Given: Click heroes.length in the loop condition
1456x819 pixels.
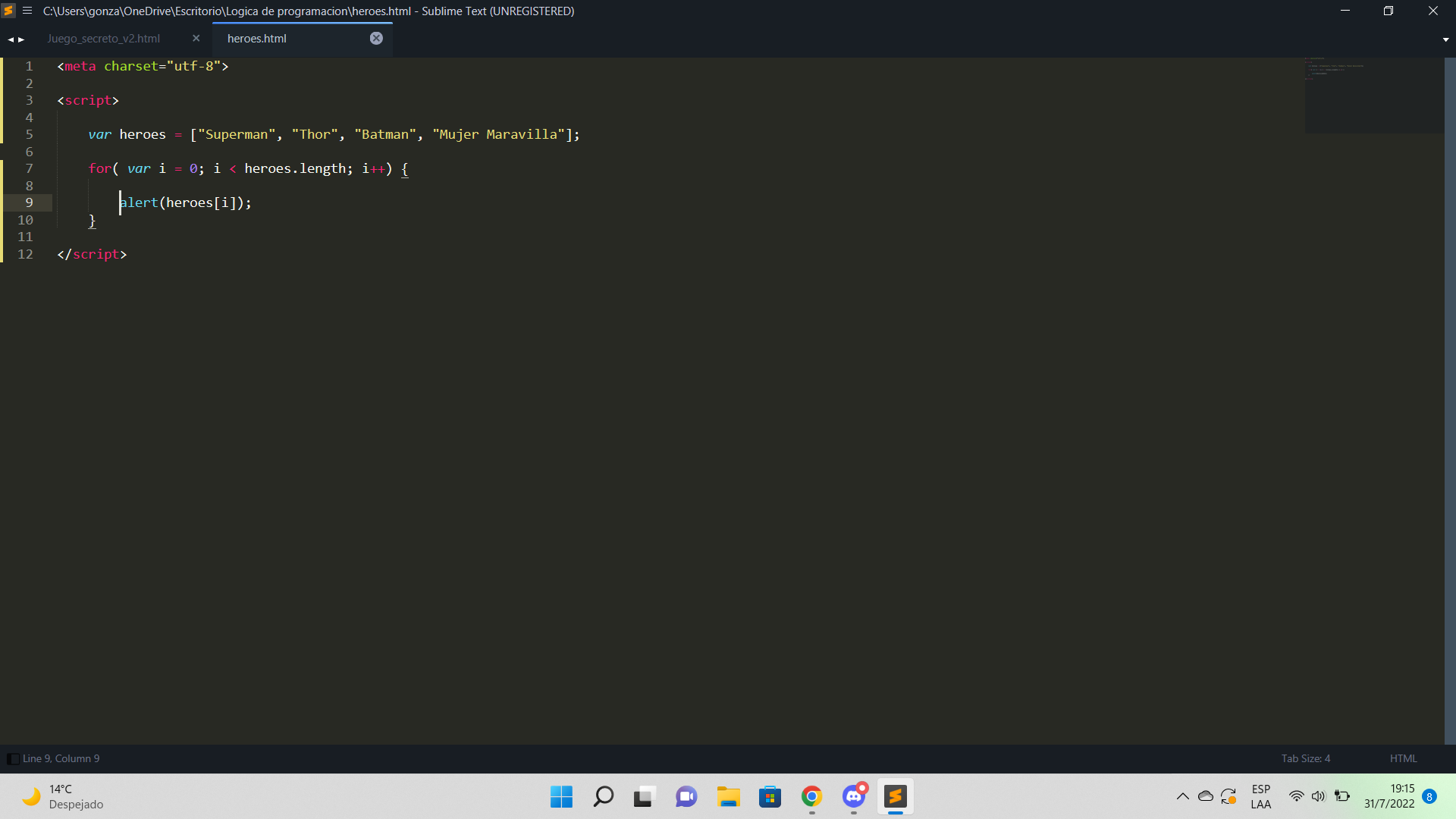Looking at the screenshot, I should pyautogui.click(x=295, y=168).
